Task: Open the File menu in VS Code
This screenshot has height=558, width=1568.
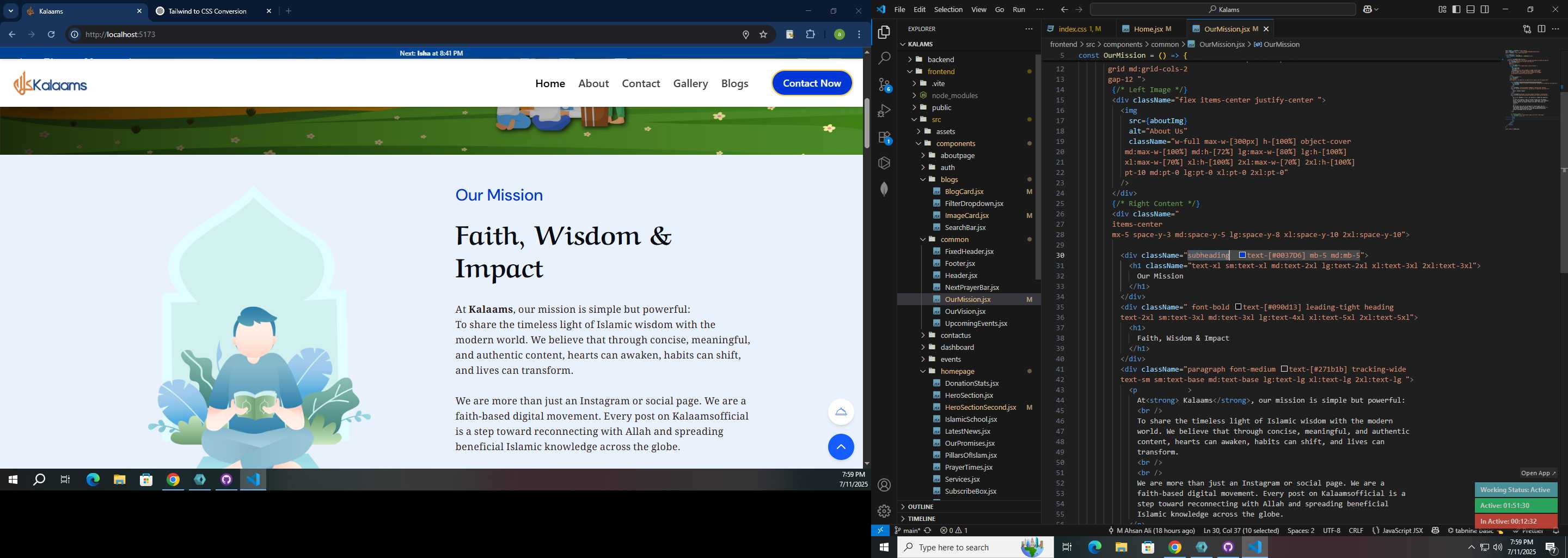Action: point(899,9)
